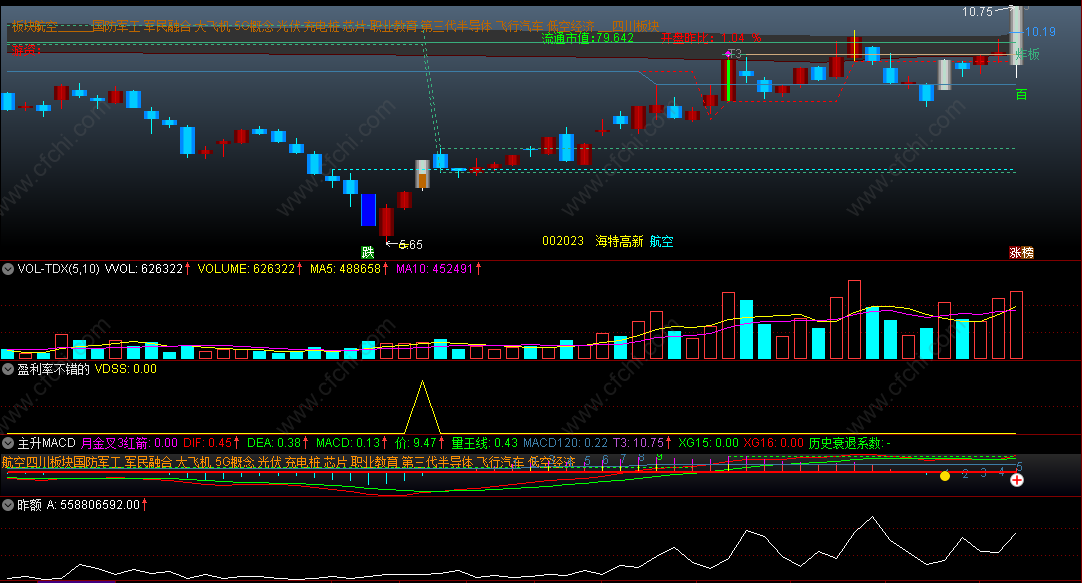This screenshot has height=583, width=1082.
Task: Click the green-striped red candle below T3 marker
Action: tap(728, 81)
